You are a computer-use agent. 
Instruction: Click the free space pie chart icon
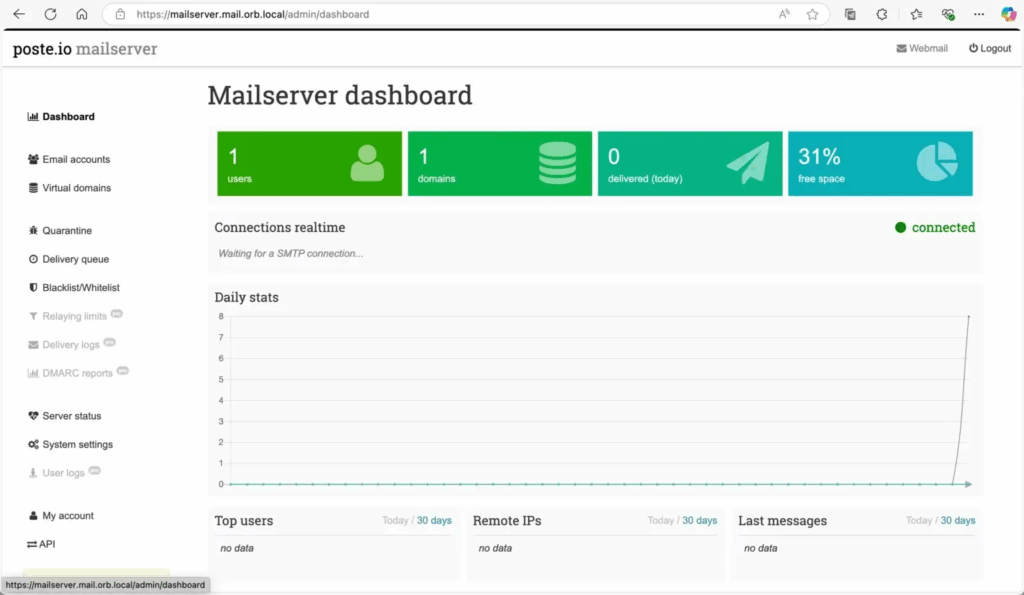coord(937,163)
